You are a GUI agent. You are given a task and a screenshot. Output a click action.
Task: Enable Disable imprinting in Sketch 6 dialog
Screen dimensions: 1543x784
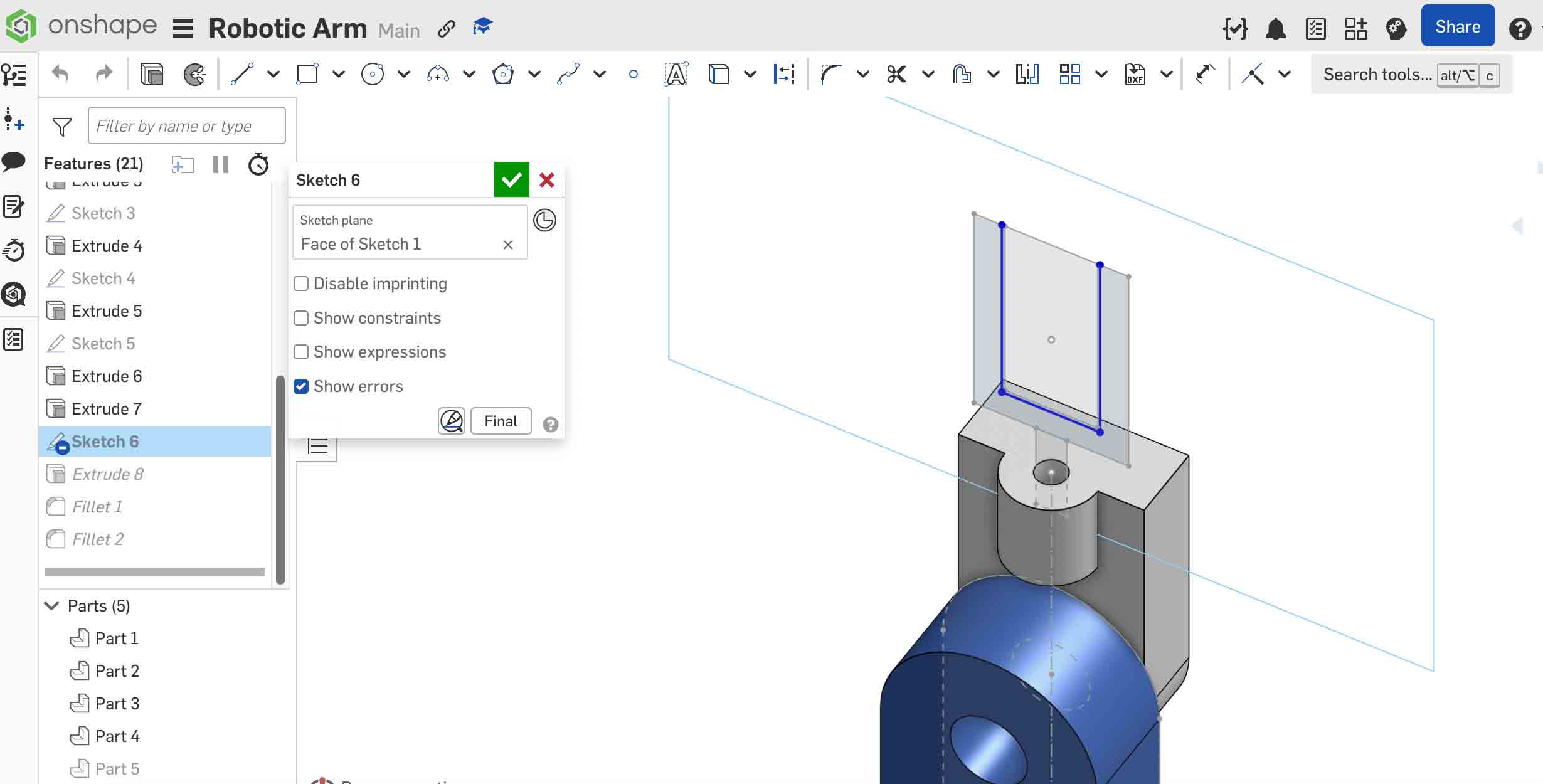(301, 283)
